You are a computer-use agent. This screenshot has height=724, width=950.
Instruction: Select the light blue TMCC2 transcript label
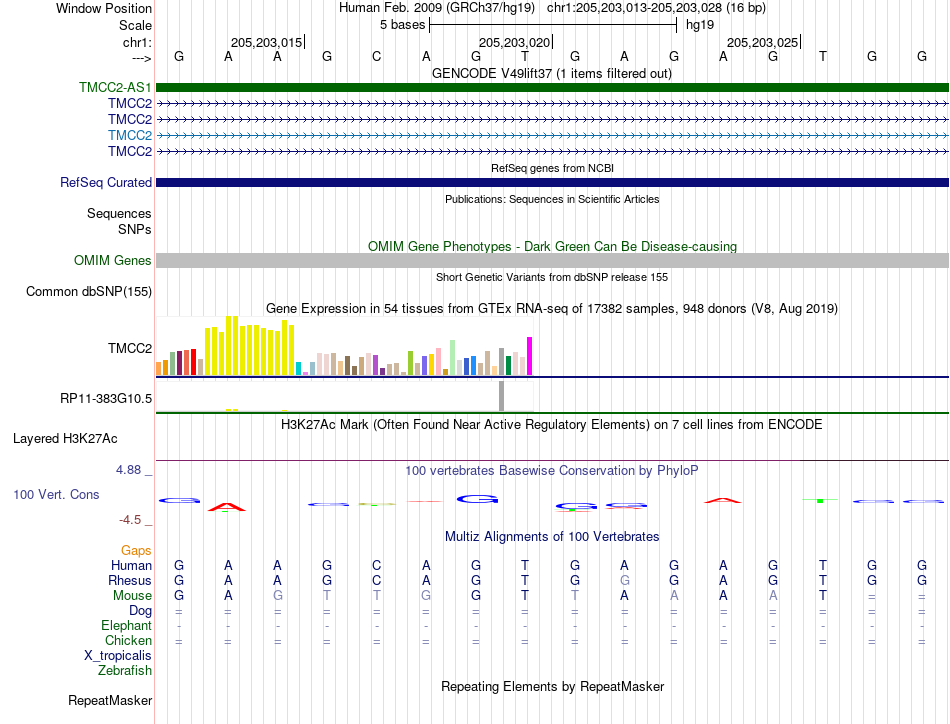coord(130,135)
